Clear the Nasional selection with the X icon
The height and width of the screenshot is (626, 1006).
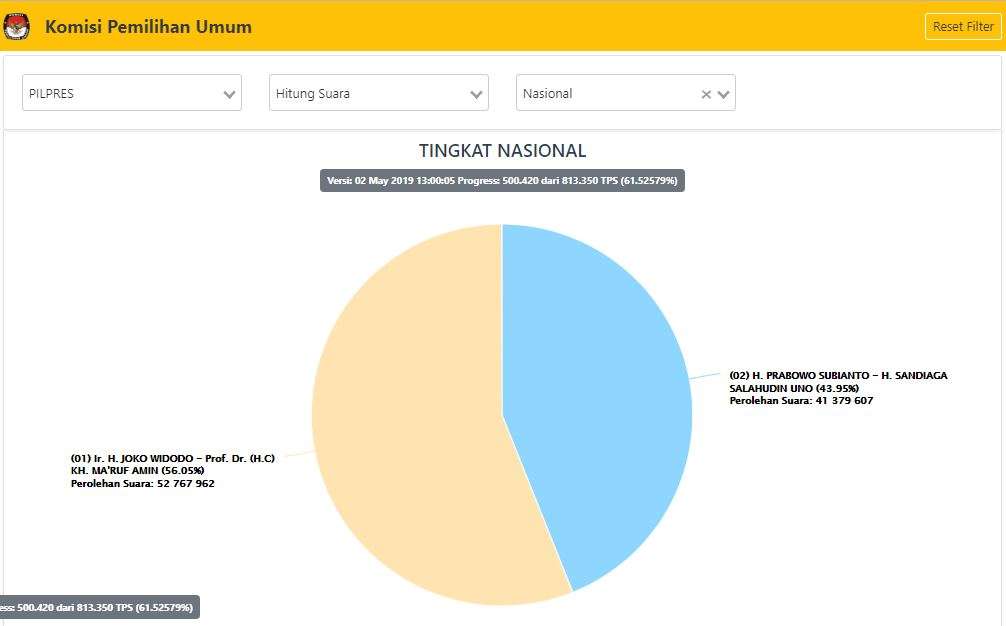[706, 94]
